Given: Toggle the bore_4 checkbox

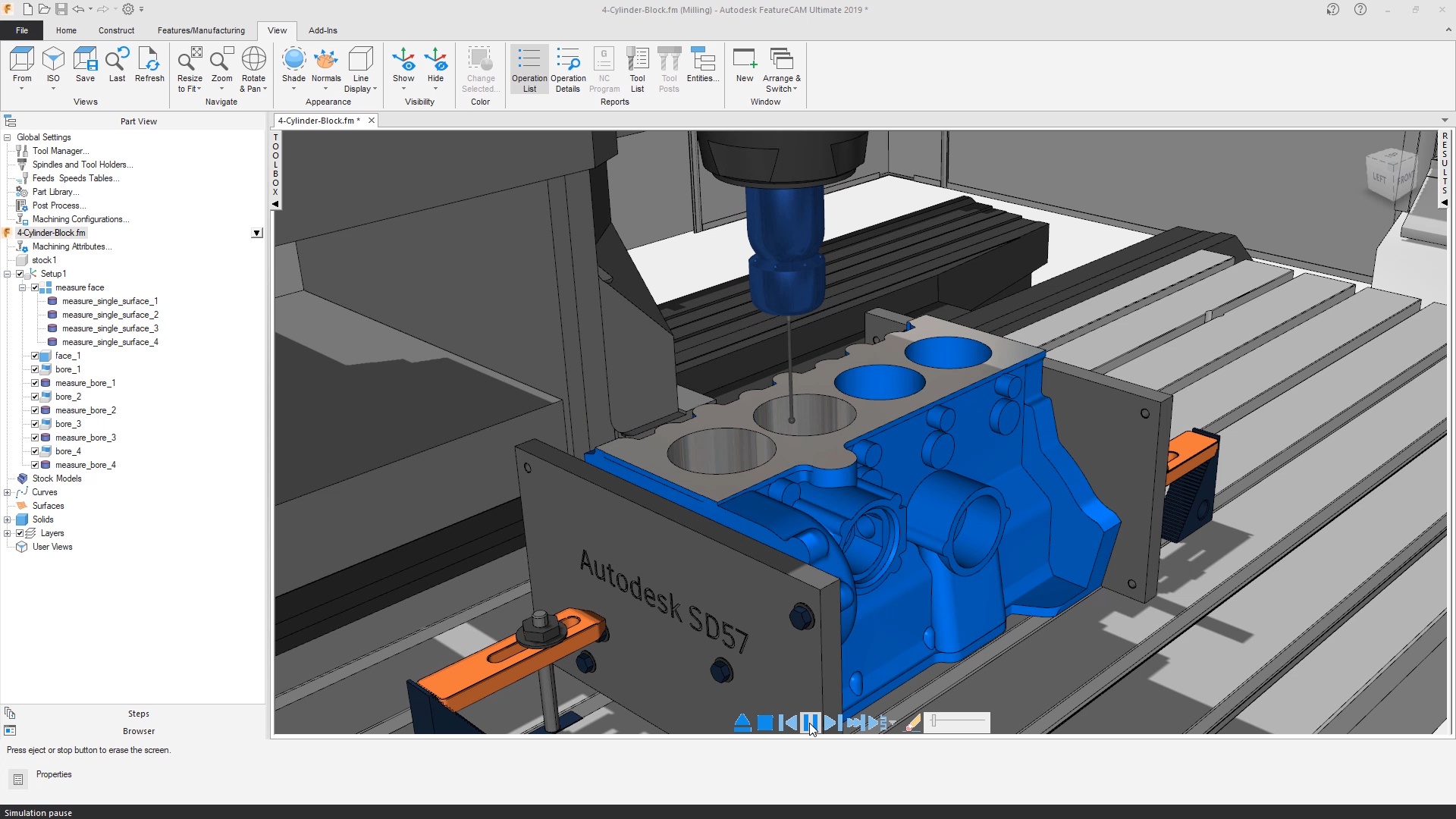Looking at the screenshot, I should click(35, 451).
